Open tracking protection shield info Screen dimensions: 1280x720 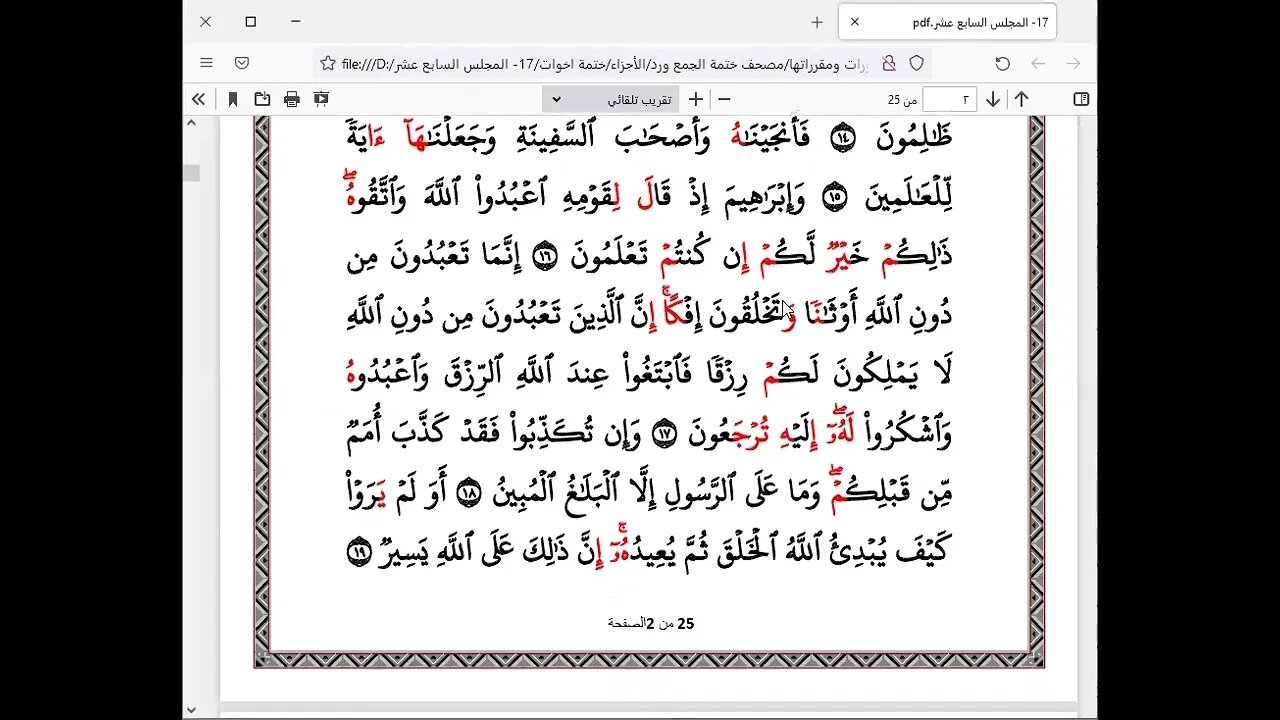coord(916,63)
